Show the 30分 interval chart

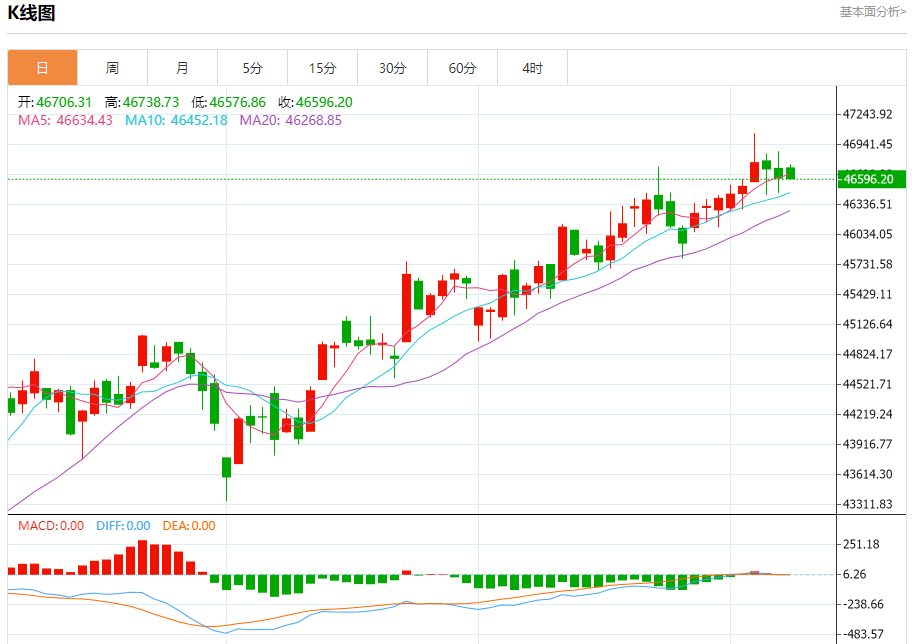coord(392,68)
